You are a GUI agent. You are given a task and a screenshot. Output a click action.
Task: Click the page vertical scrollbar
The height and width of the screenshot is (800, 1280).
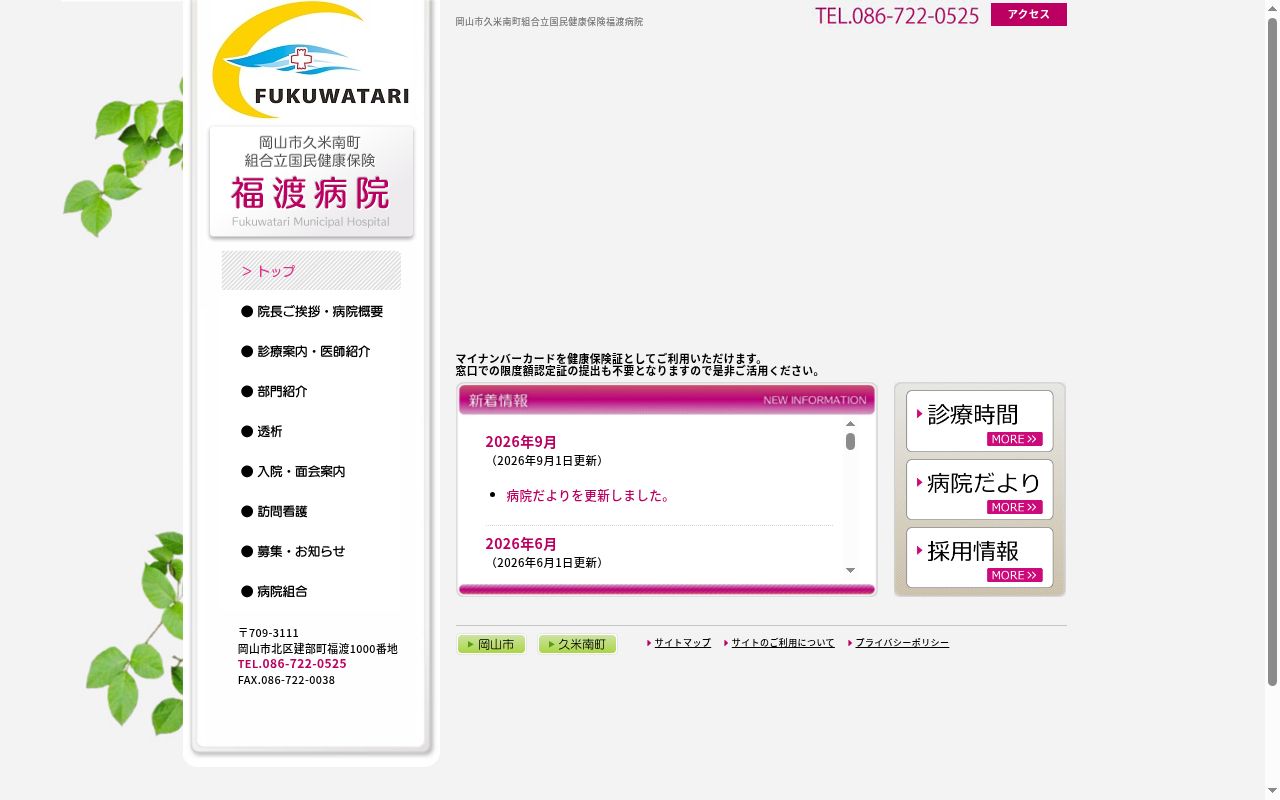pyautogui.click(x=1272, y=352)
